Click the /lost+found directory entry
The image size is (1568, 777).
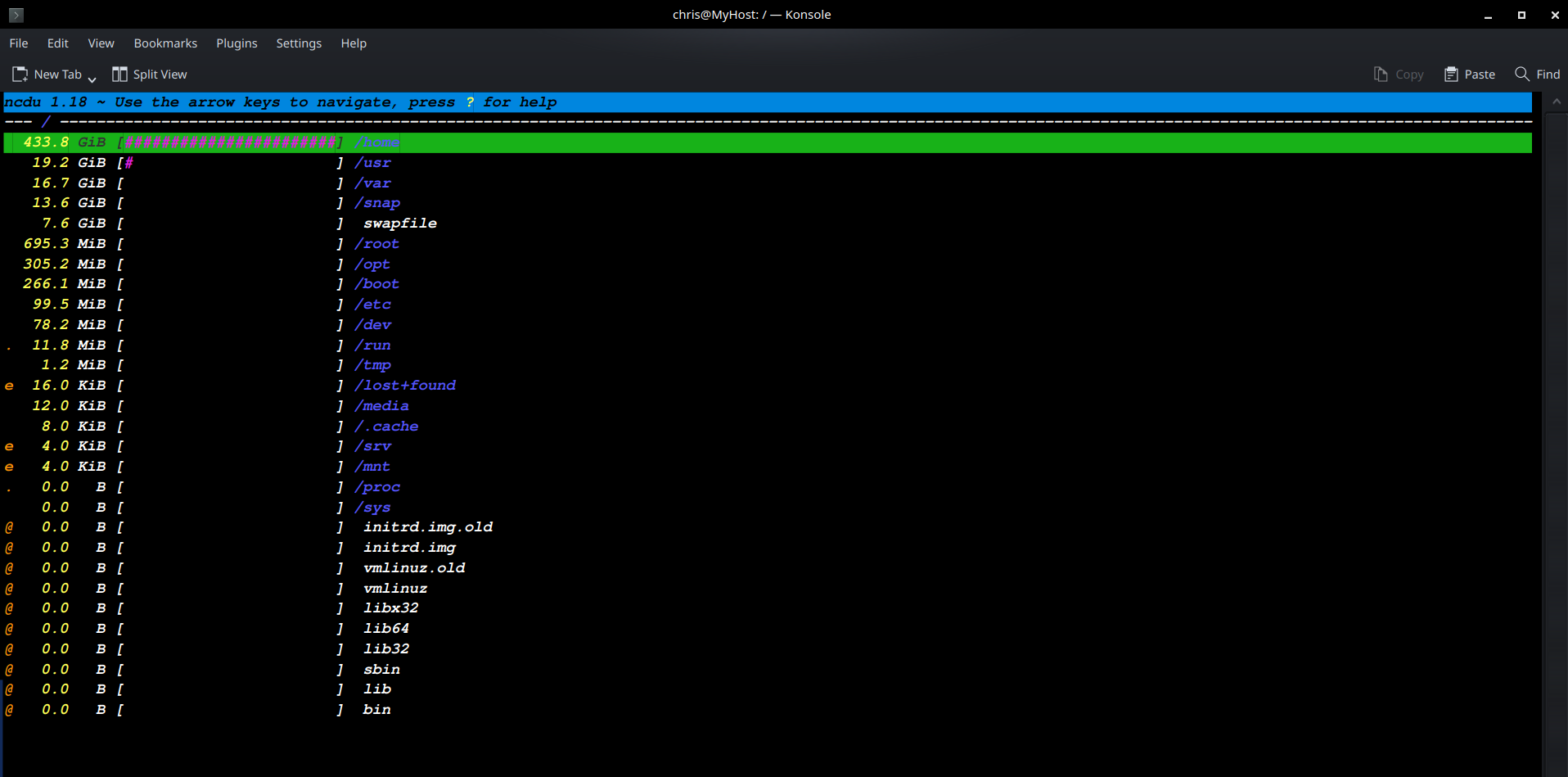tap(405, 386)
